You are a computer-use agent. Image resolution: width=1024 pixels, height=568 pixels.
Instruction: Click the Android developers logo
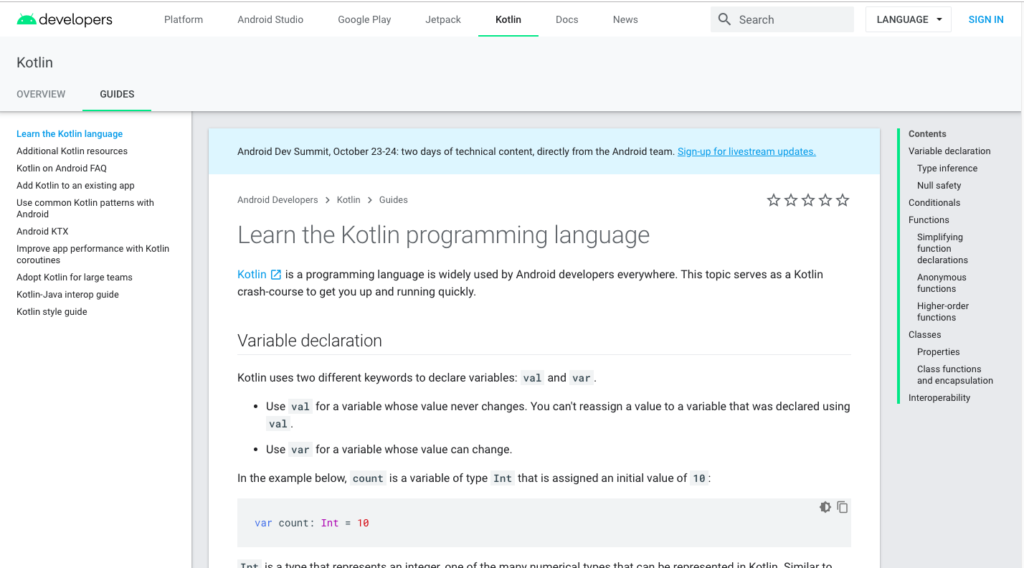[x=64, y=20]
